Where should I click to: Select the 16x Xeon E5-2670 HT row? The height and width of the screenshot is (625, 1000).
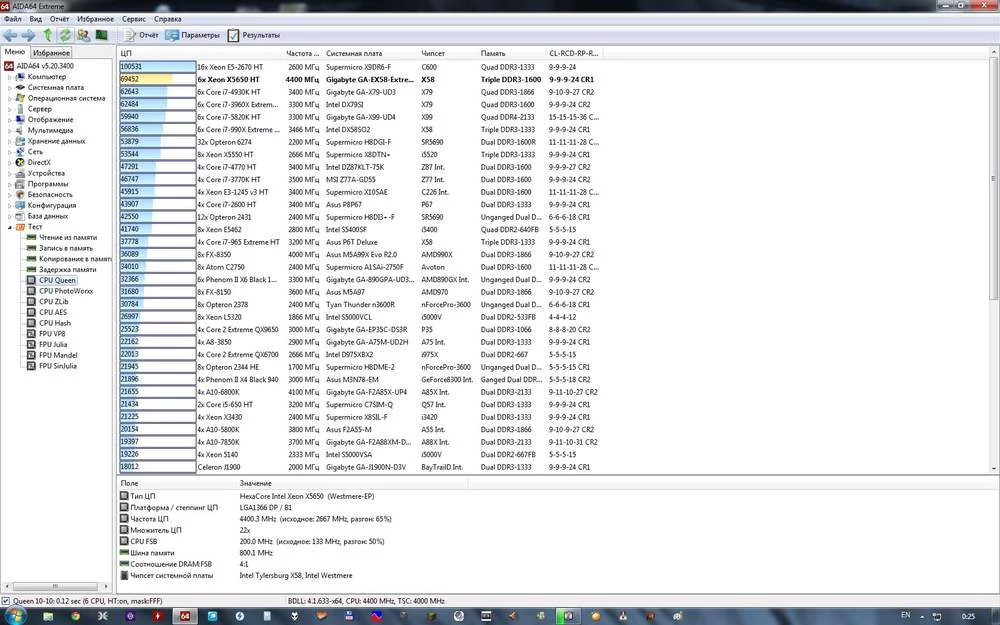(x=360, y=66)
